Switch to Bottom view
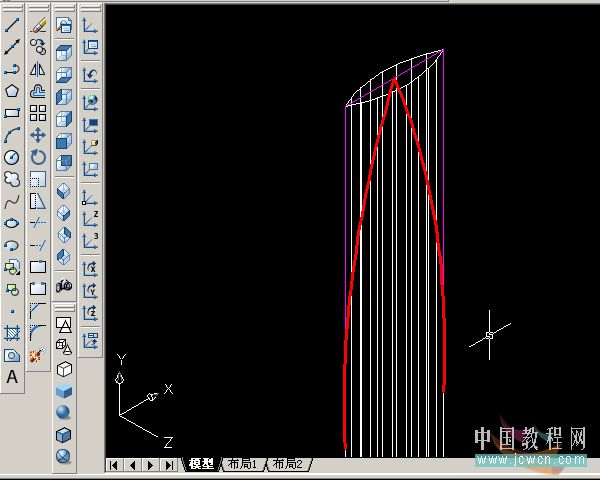 tap(64, 75)
